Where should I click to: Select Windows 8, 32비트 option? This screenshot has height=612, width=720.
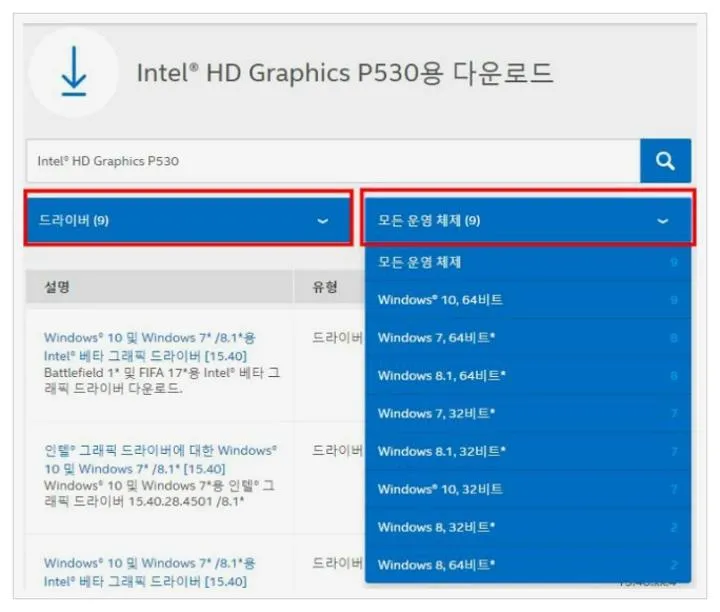tap(528, 527)
